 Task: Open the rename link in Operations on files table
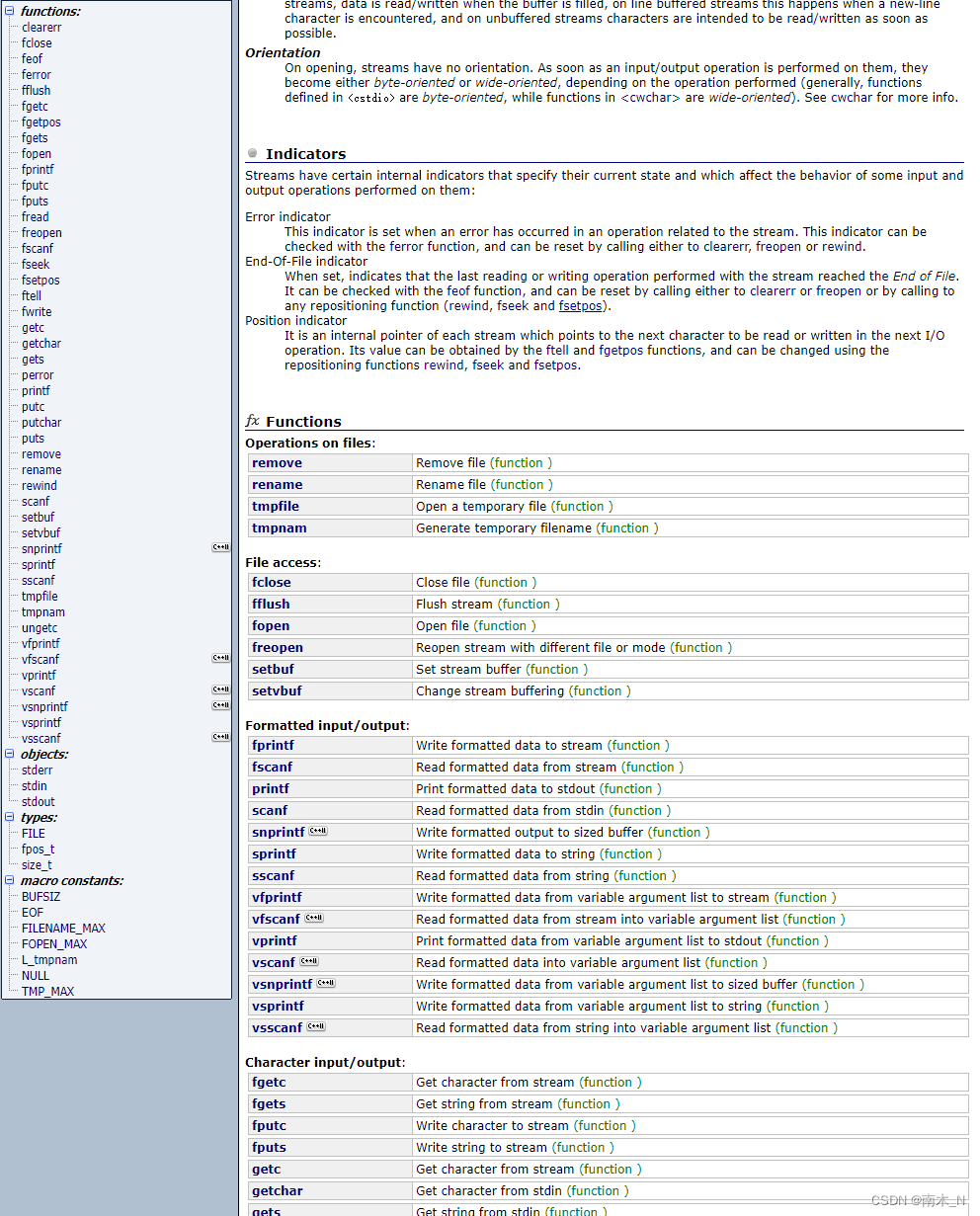tap(277, 485)
